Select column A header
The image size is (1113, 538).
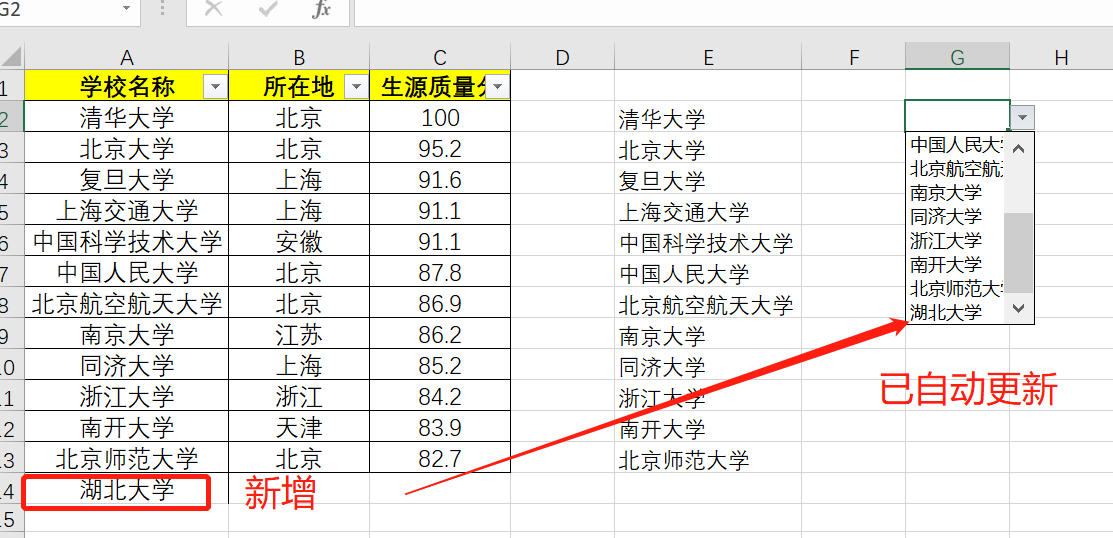pyautogui.click(x=126, y=57)
